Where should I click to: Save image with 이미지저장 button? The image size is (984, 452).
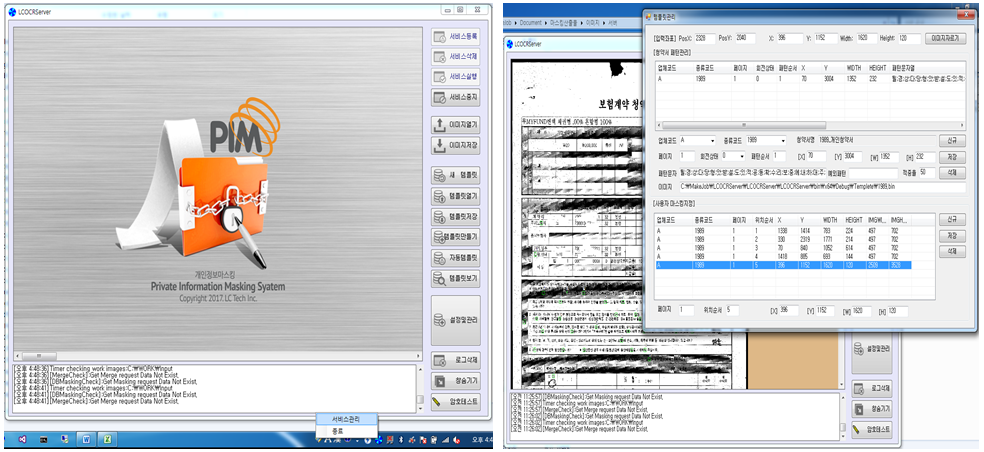456,145
